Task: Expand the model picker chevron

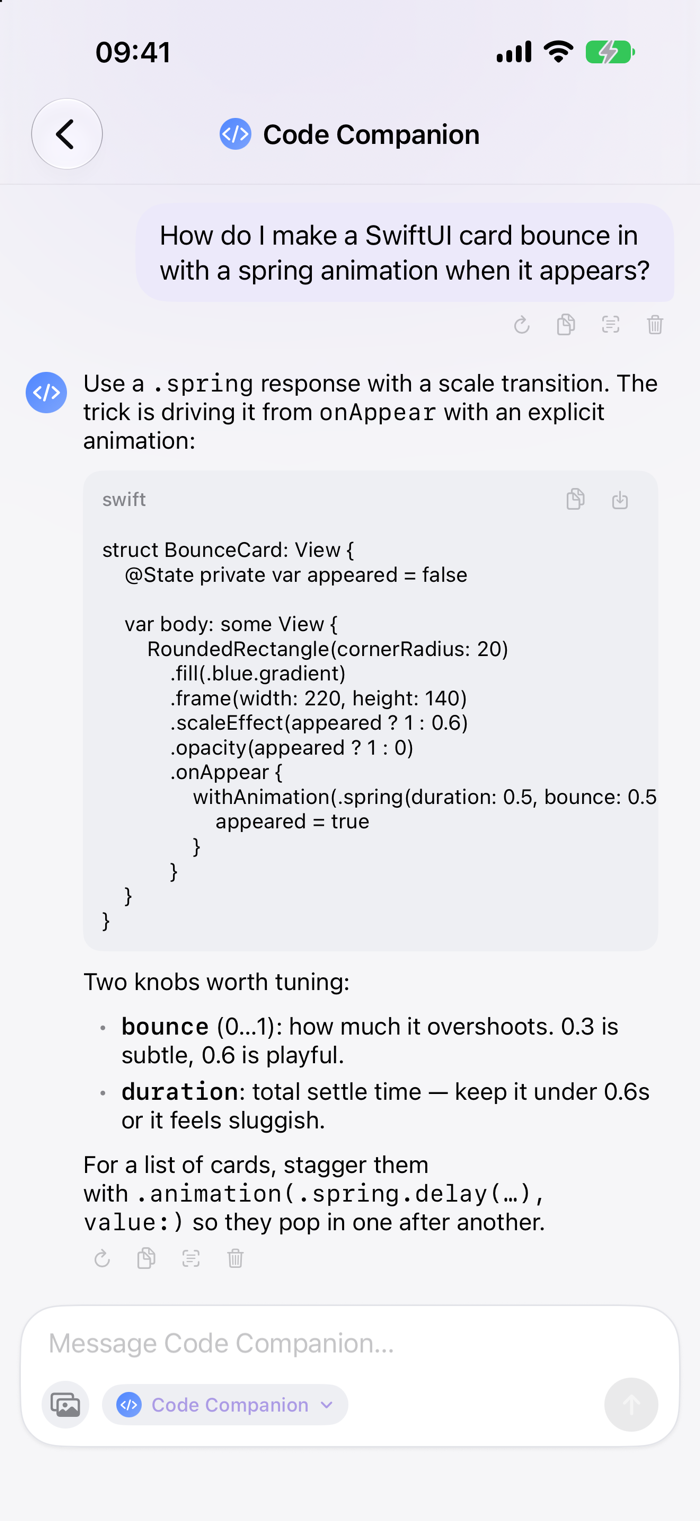Action: (326, 1405)
